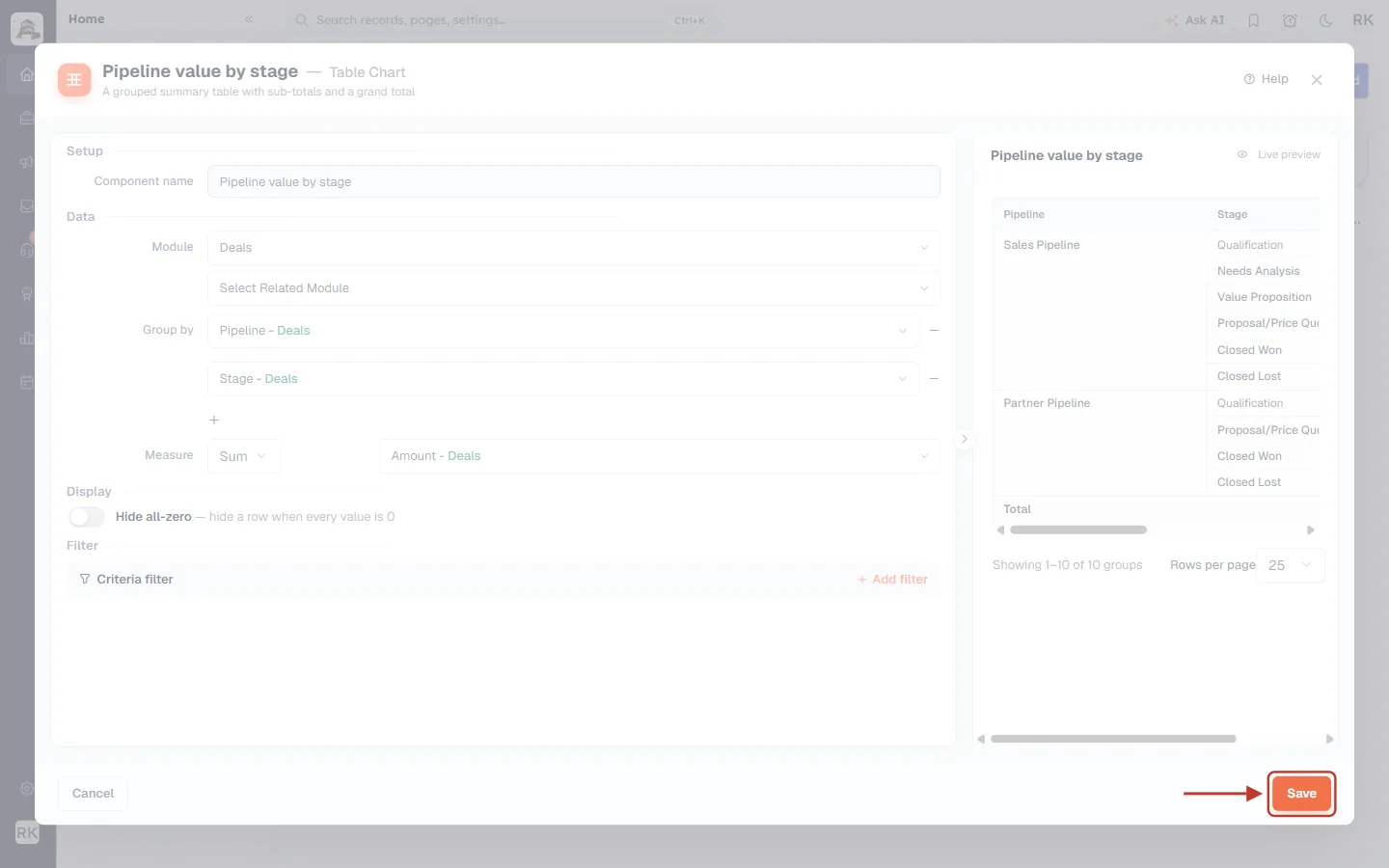The image size is (1389, 868).
Task: Change the Rows per page dropdown
Action: click(1291, 565)
